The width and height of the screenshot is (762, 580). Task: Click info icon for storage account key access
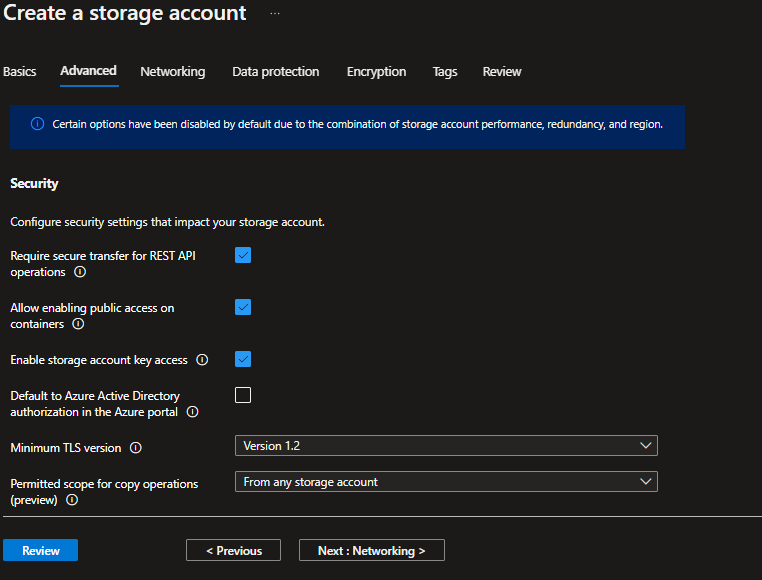(202, 360)
